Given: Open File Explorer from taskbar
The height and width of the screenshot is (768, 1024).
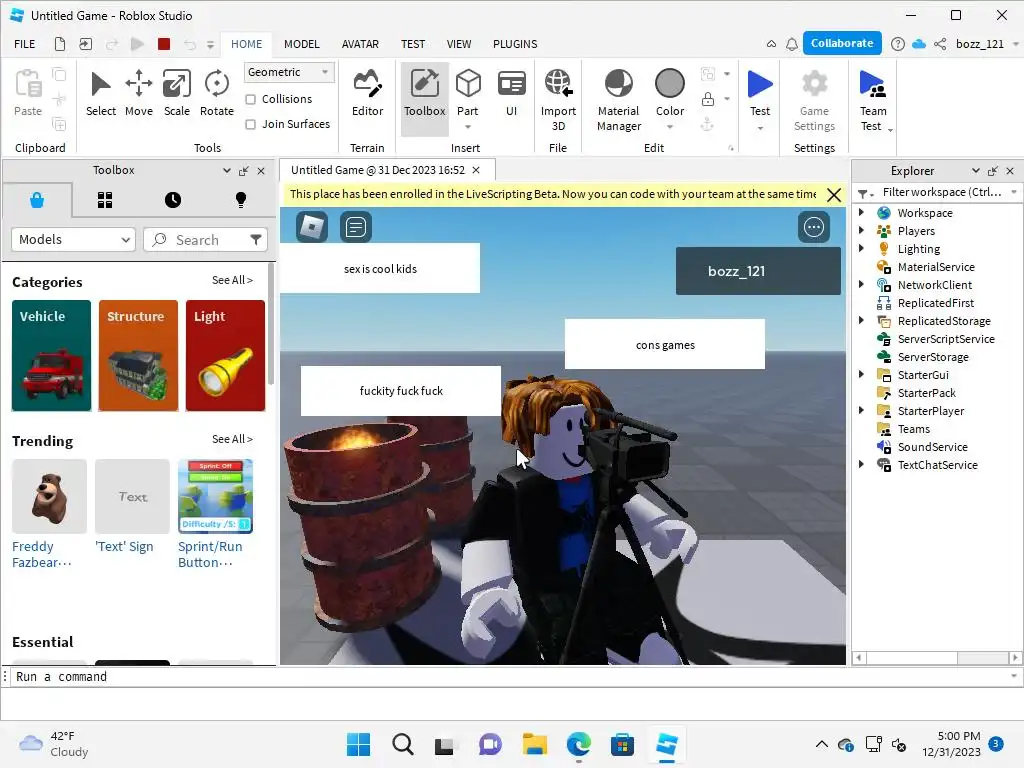Looking at the screenshot, I should tap(534, 744).
